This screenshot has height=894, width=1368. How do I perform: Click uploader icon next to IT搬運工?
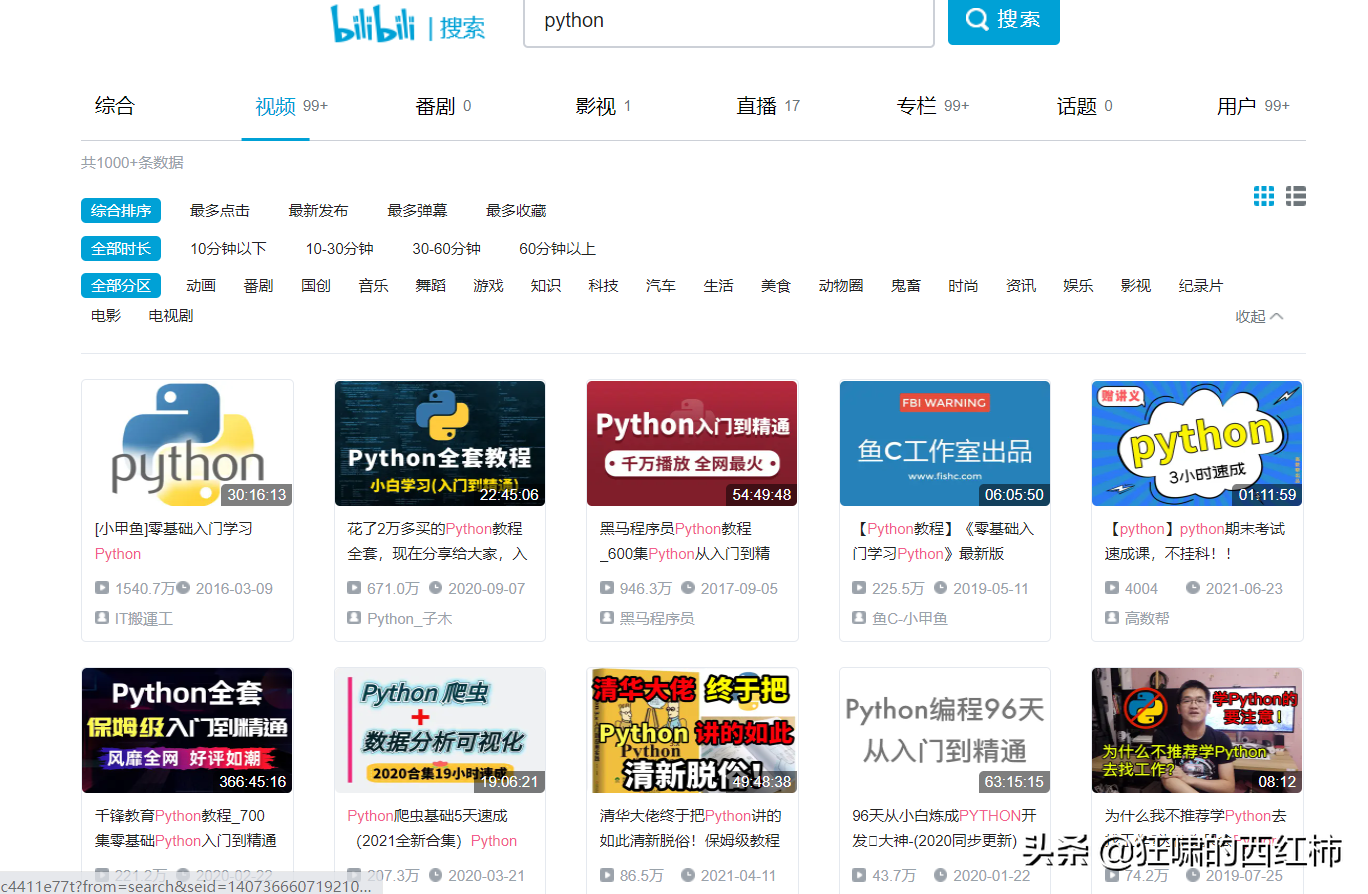(x=102, y=618)
